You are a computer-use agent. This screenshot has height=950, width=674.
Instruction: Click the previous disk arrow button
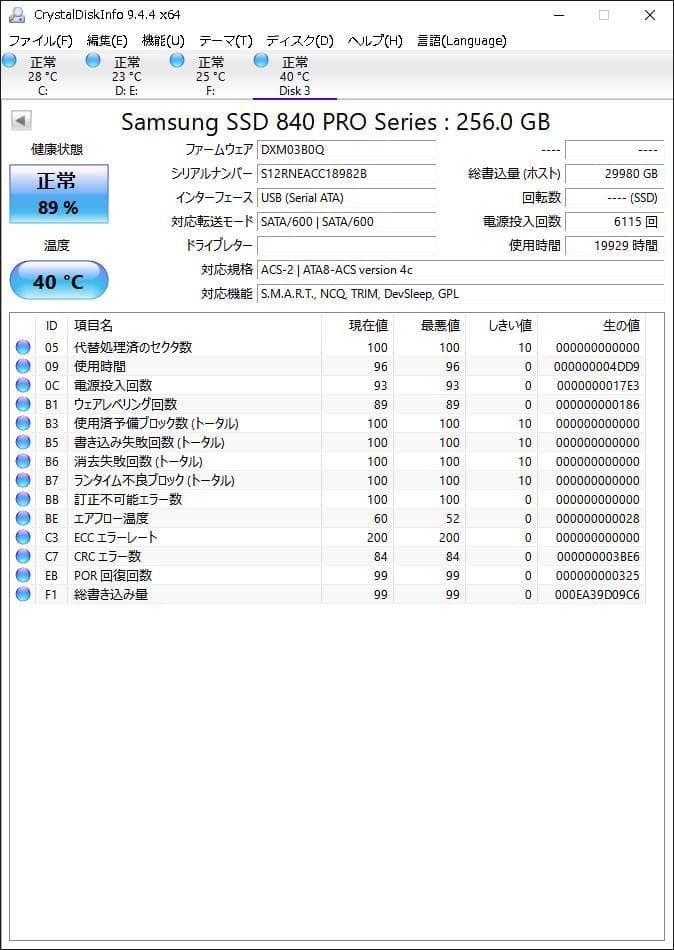pos(21,121)
